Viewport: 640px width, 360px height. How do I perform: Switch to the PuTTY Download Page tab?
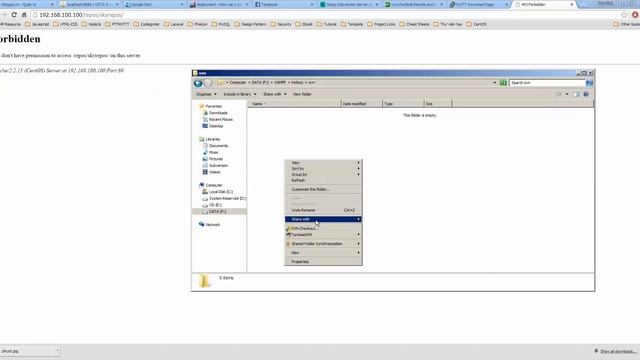click(479, 4)
